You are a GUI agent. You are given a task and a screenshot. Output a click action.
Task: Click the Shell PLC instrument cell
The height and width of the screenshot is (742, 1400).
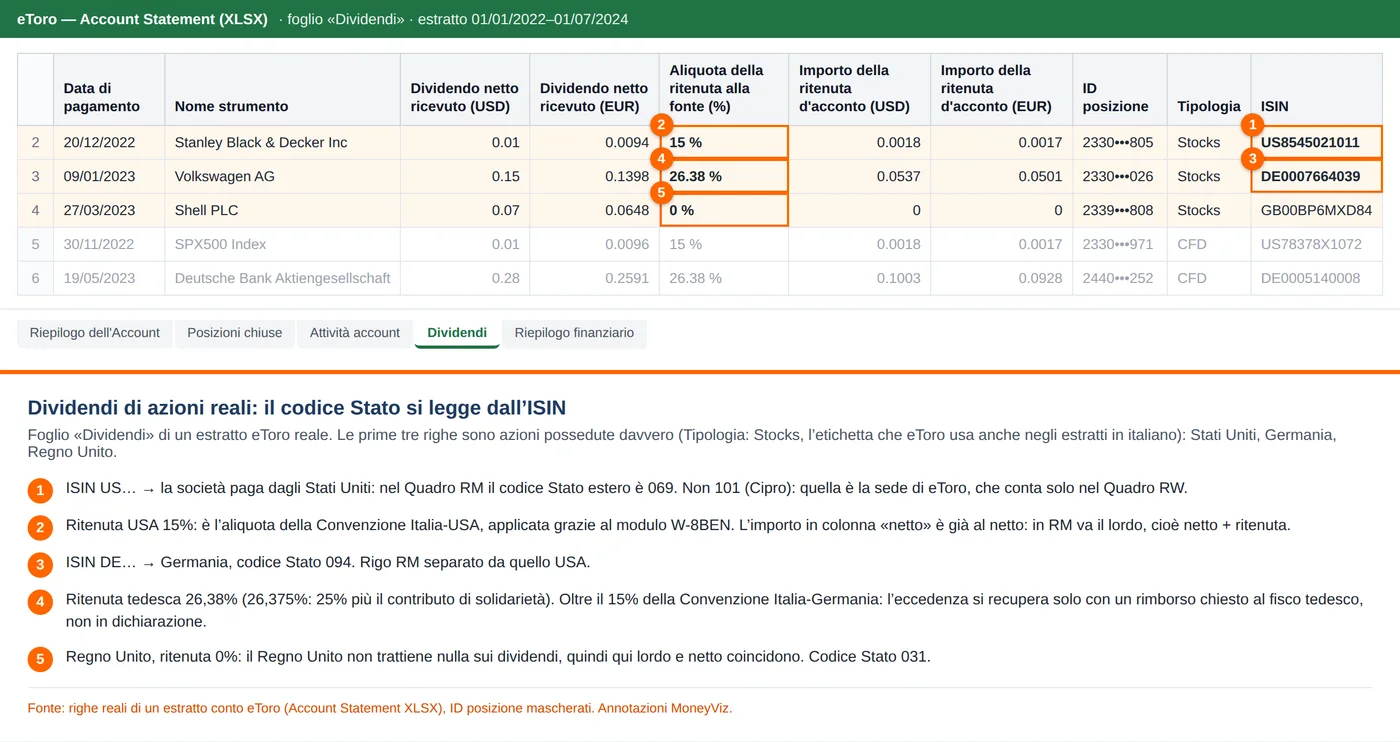(282, 211)
